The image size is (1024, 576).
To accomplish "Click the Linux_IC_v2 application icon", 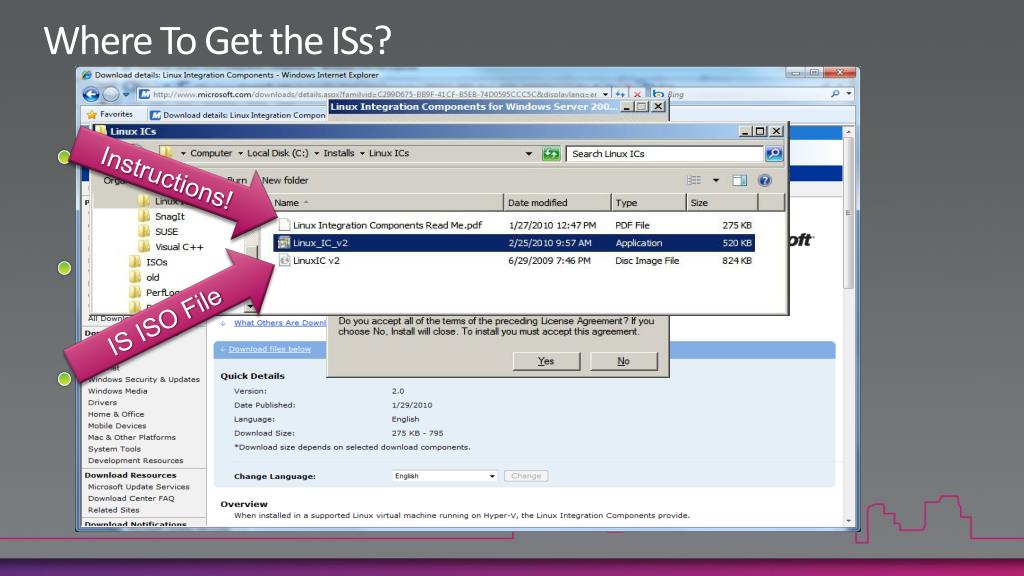I will [284, 242].
